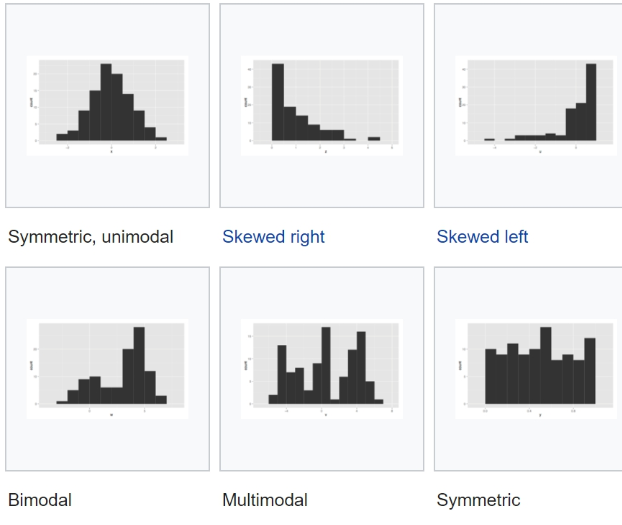The image size is (622, 525).
Task: Click tallest bar in the skewed right histogram
Action: click(278, 103)
